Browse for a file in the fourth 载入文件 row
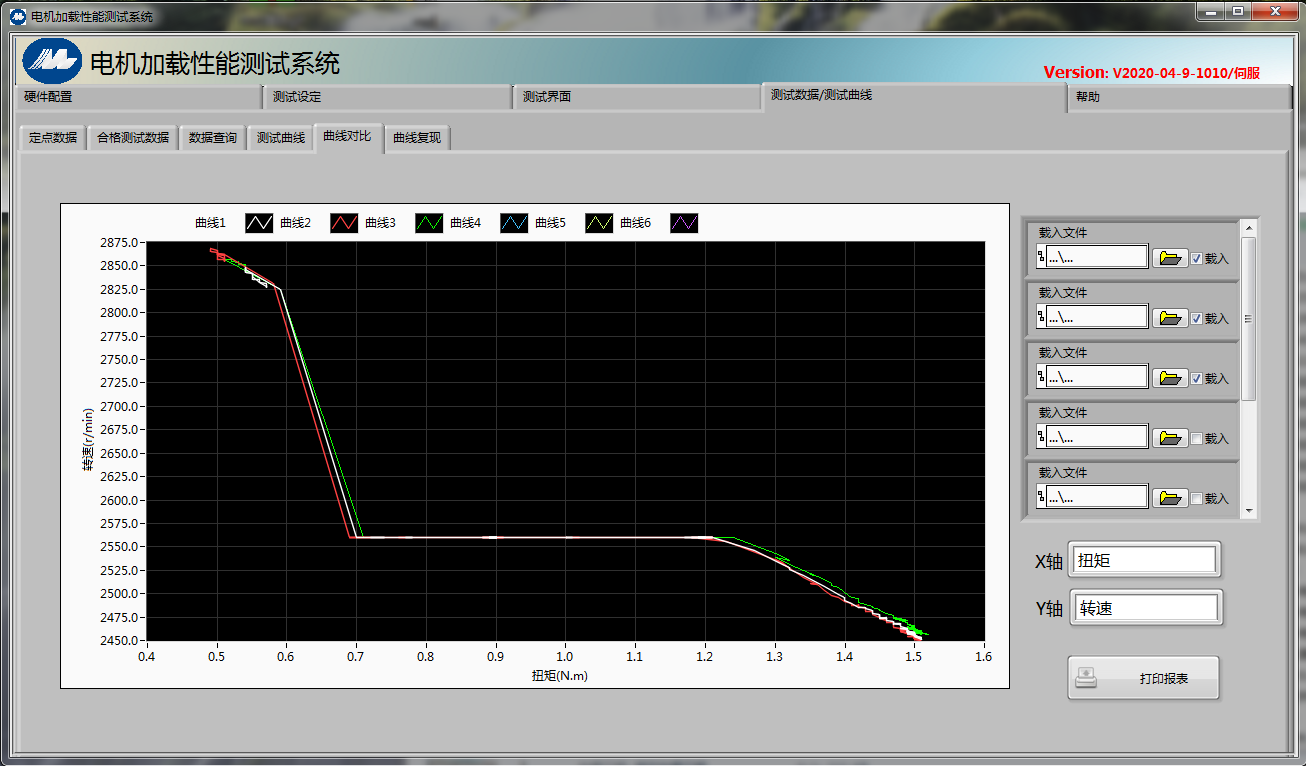1306x766 pixels. click(x=1170, y=438)
